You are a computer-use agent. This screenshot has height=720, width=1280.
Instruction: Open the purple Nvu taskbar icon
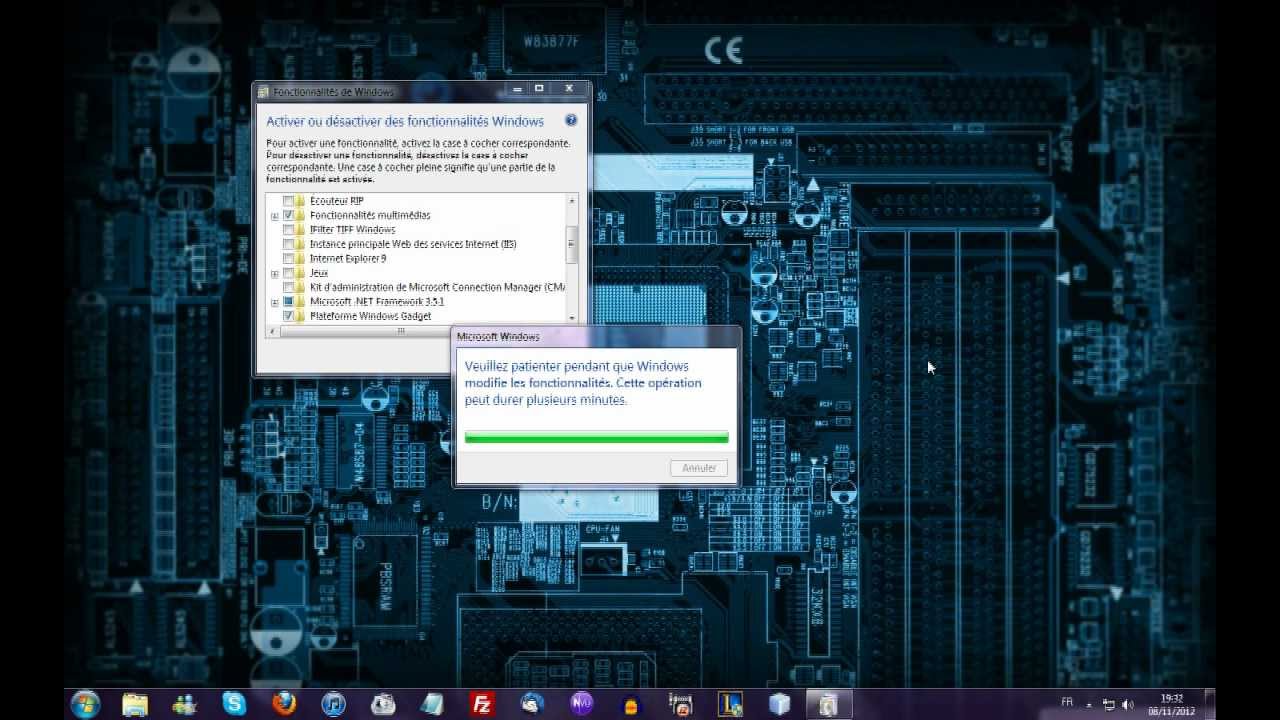(x=581, y=704)
